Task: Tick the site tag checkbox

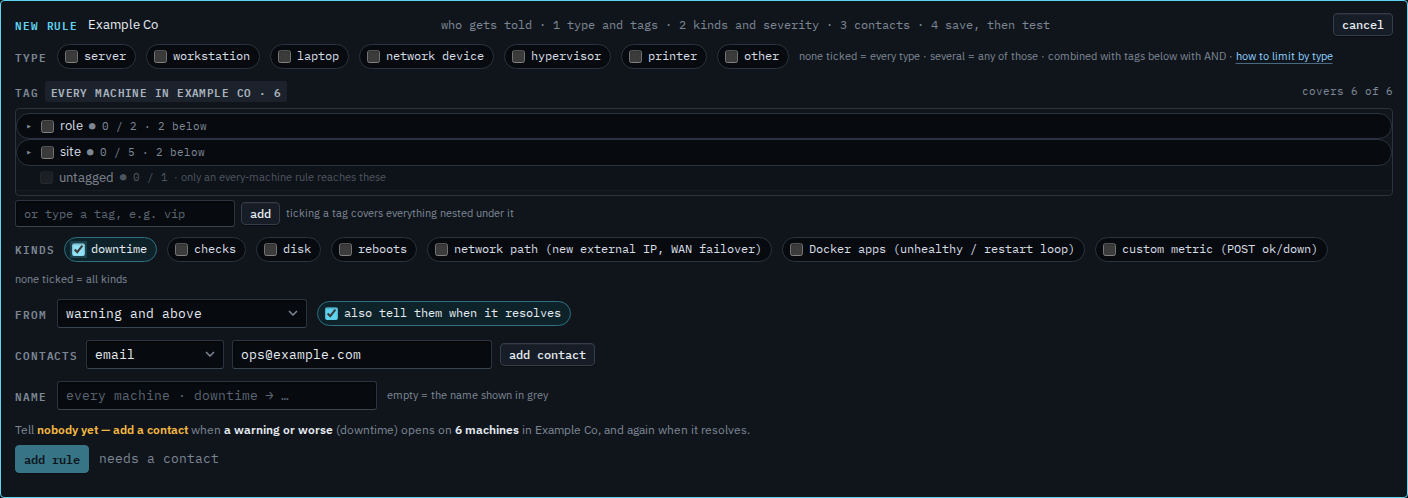Action: coord(47,152)
